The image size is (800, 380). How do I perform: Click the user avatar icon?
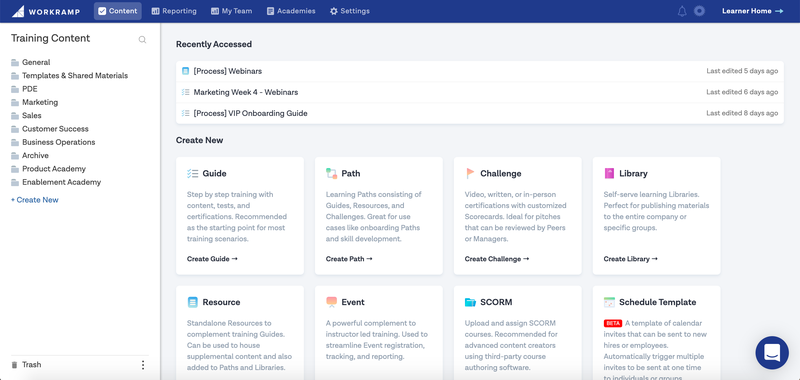pyautogui.click(x=699, y=11)
